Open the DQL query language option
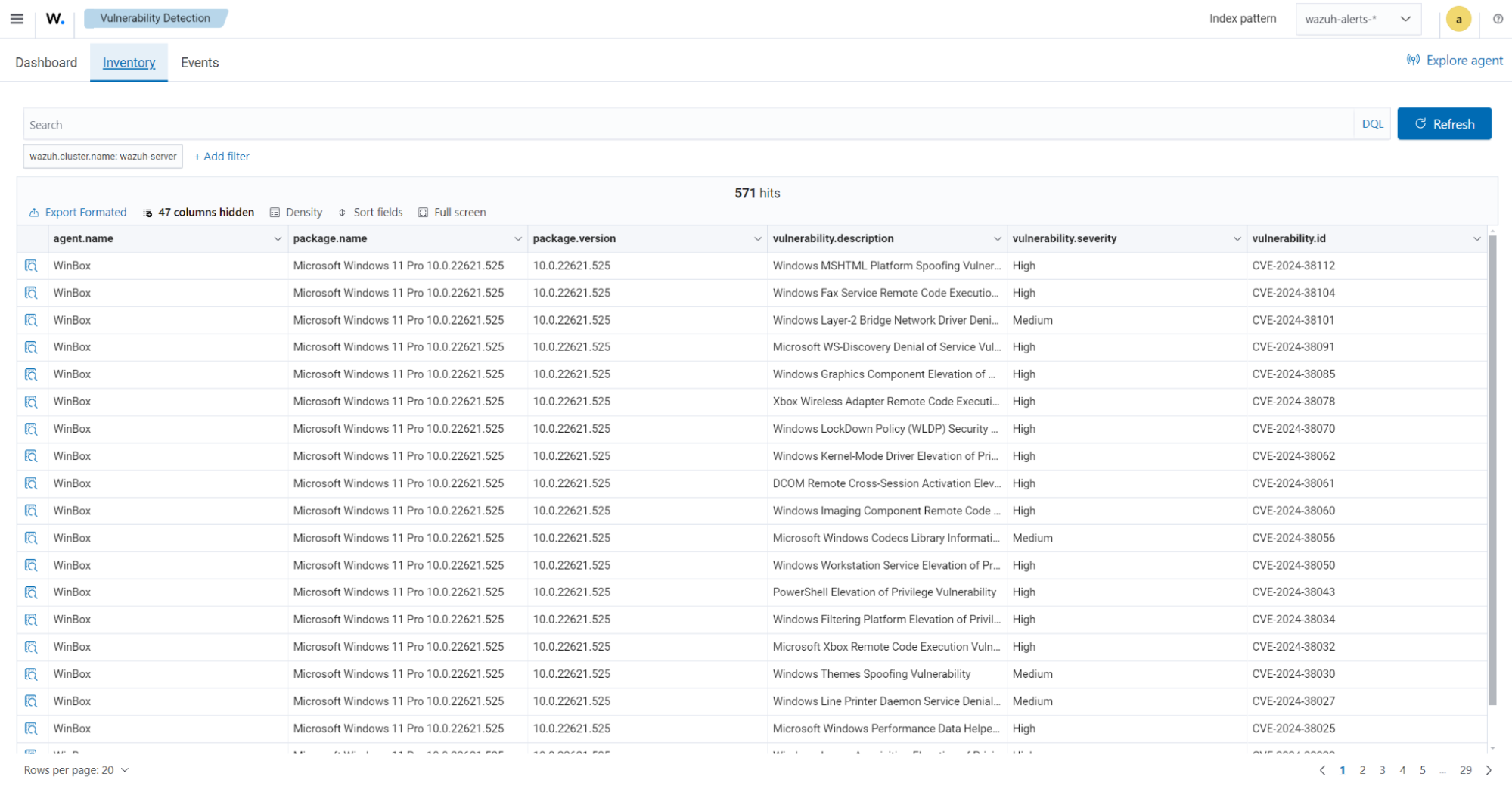 point(1371,123)
